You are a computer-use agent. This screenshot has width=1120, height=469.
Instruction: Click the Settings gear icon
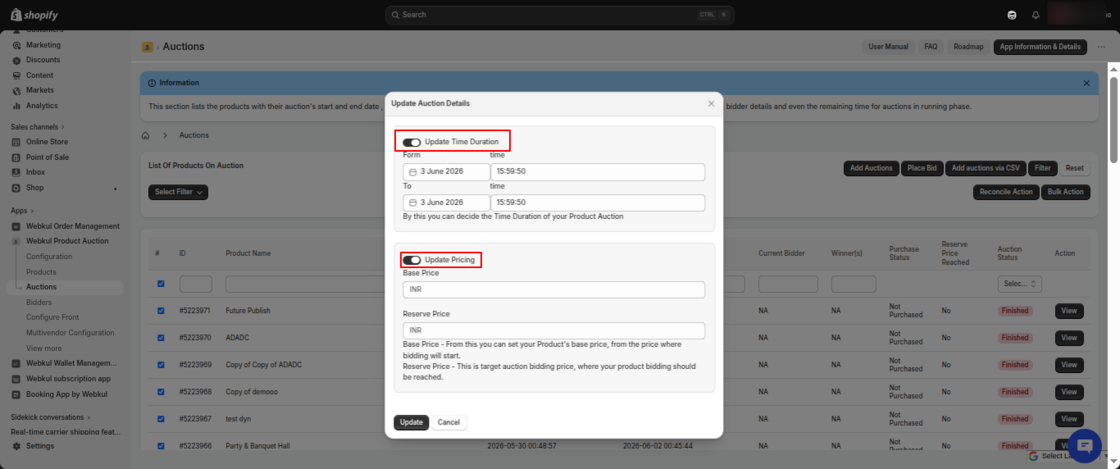click(16, 446)
